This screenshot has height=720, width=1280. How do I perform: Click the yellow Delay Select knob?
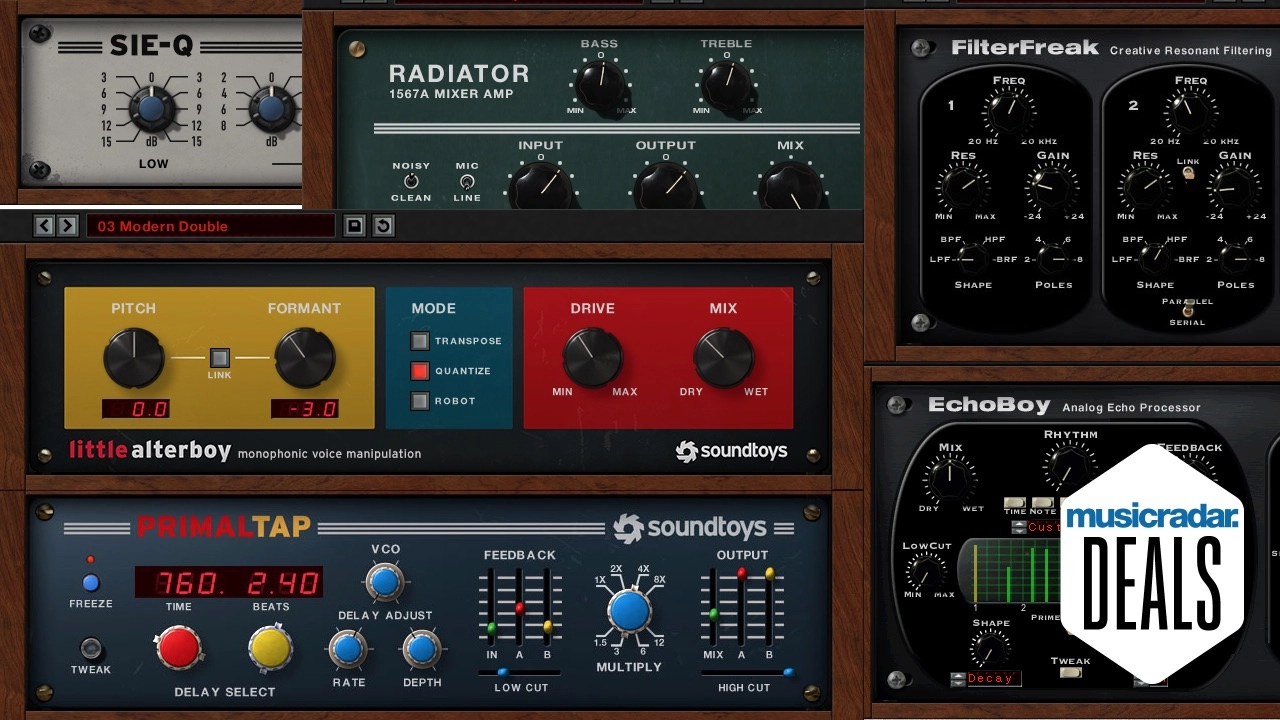(x=270, y=648)
